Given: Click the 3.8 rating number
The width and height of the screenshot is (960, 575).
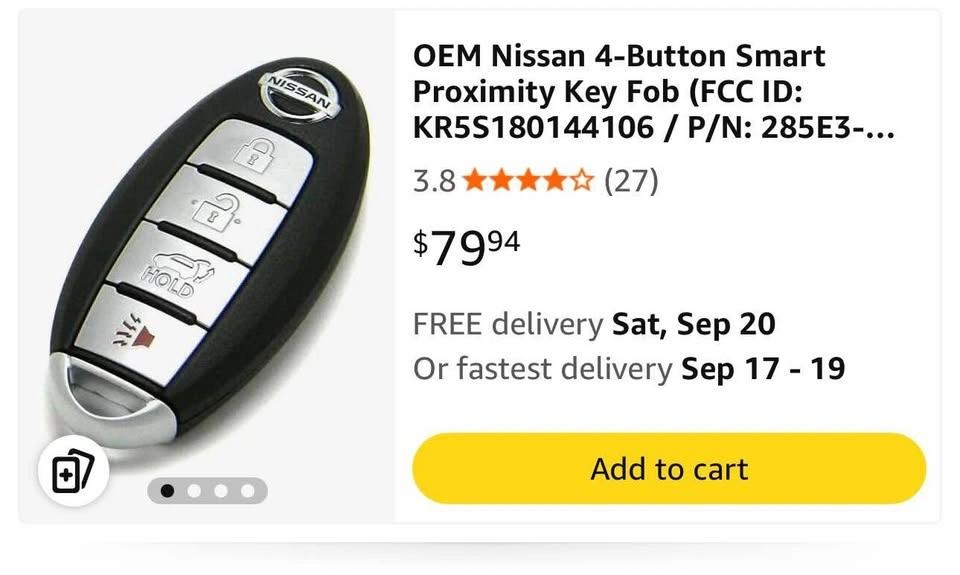Looking at the screenshot, I should point(434,181).
